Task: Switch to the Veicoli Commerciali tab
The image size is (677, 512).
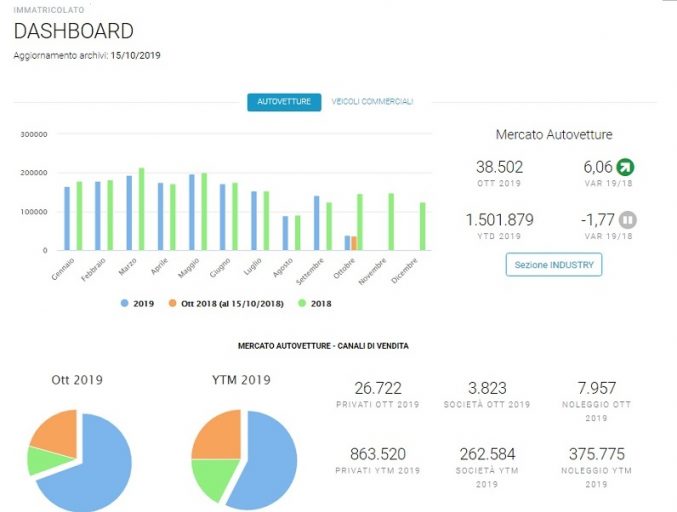Action: pyautogui.click(x=372, y=101)
